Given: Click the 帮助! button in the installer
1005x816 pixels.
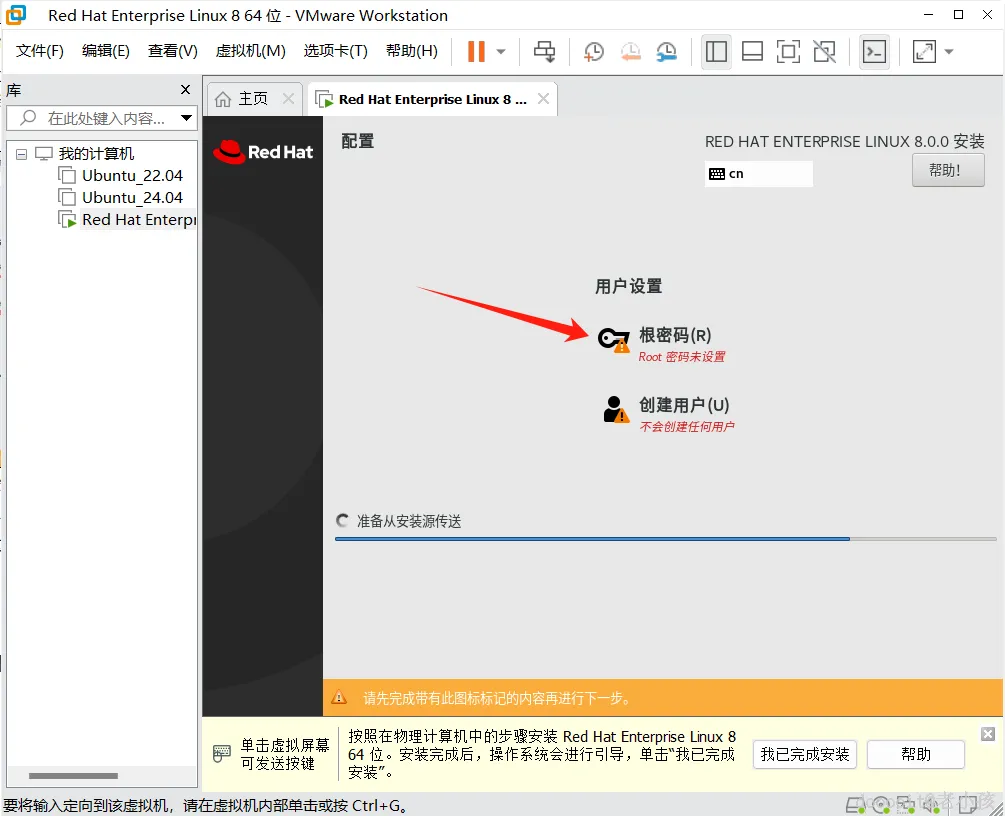Looking at the screenshot, I should 947,170.
